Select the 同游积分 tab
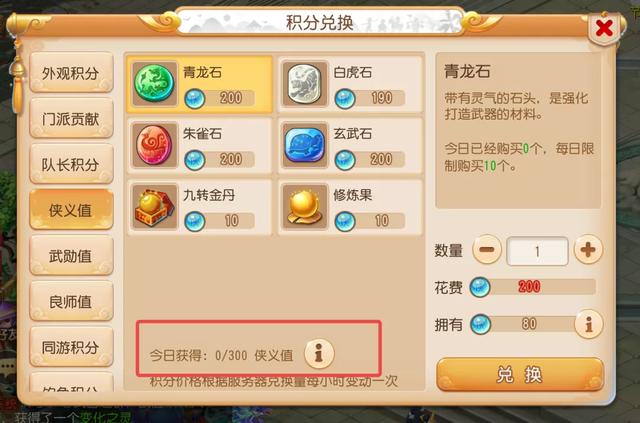The width and height of the screenshot is (640, 423). [71, 347]
